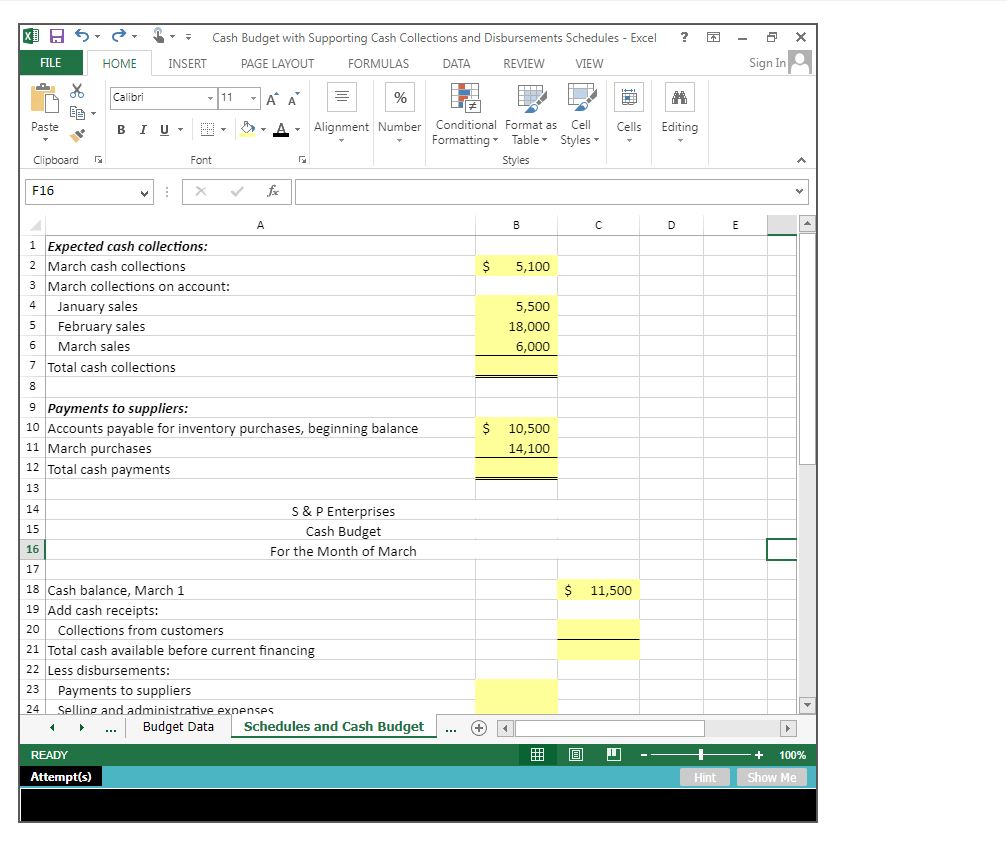Add a new sheet
Viewport: 1007px width, 849px height.
coord(478,728)
